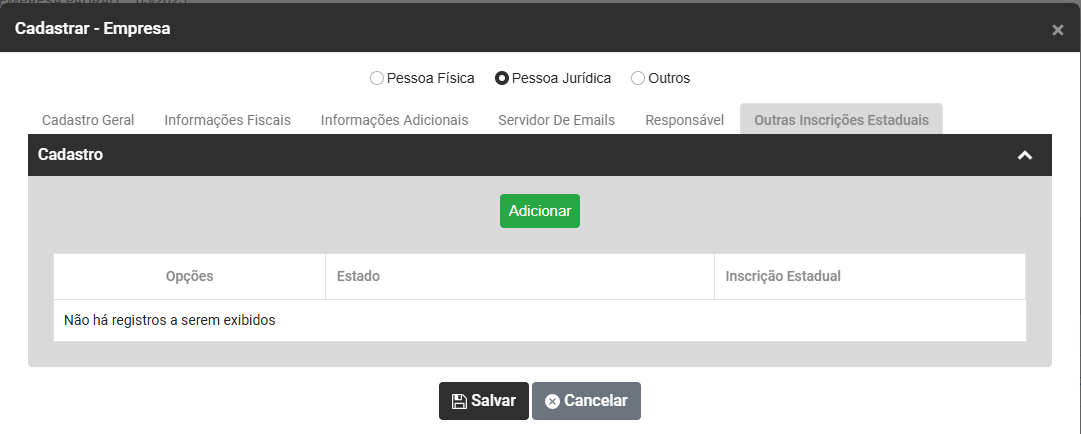Viewport: 1081px width, 434px height.
Task: Pick the Outros radio button
Action: 638,78
